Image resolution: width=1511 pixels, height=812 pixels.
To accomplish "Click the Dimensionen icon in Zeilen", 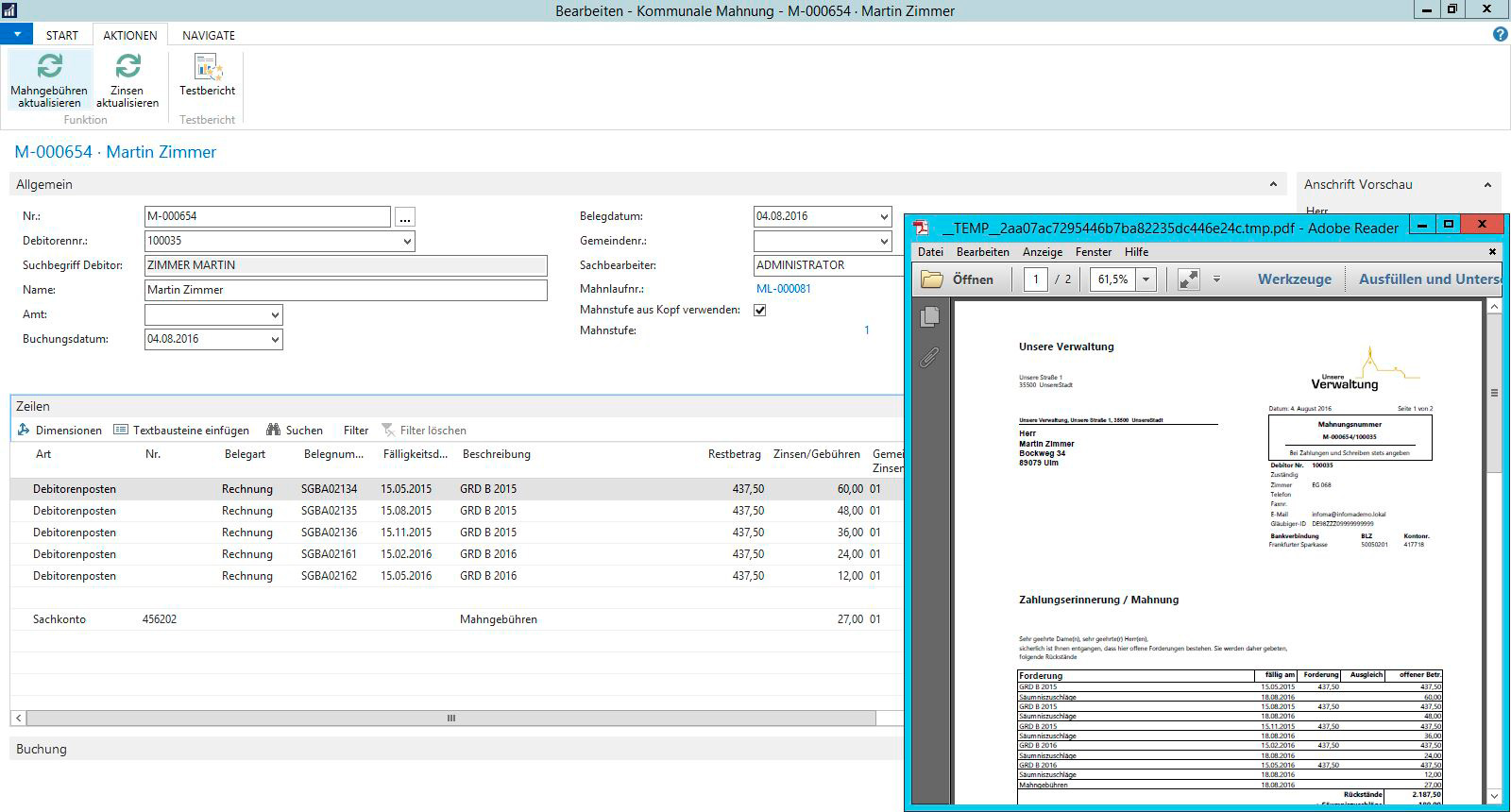I will pos(25,431).
